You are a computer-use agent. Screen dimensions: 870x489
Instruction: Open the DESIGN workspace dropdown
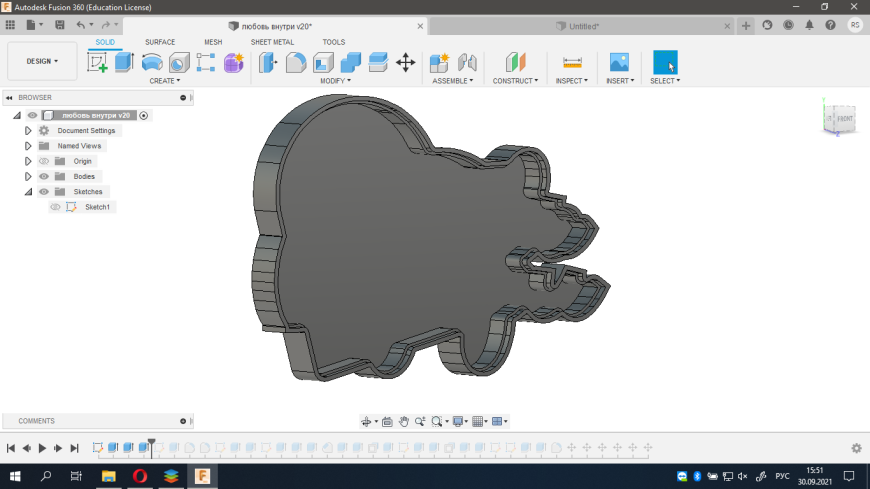point(42,61)
